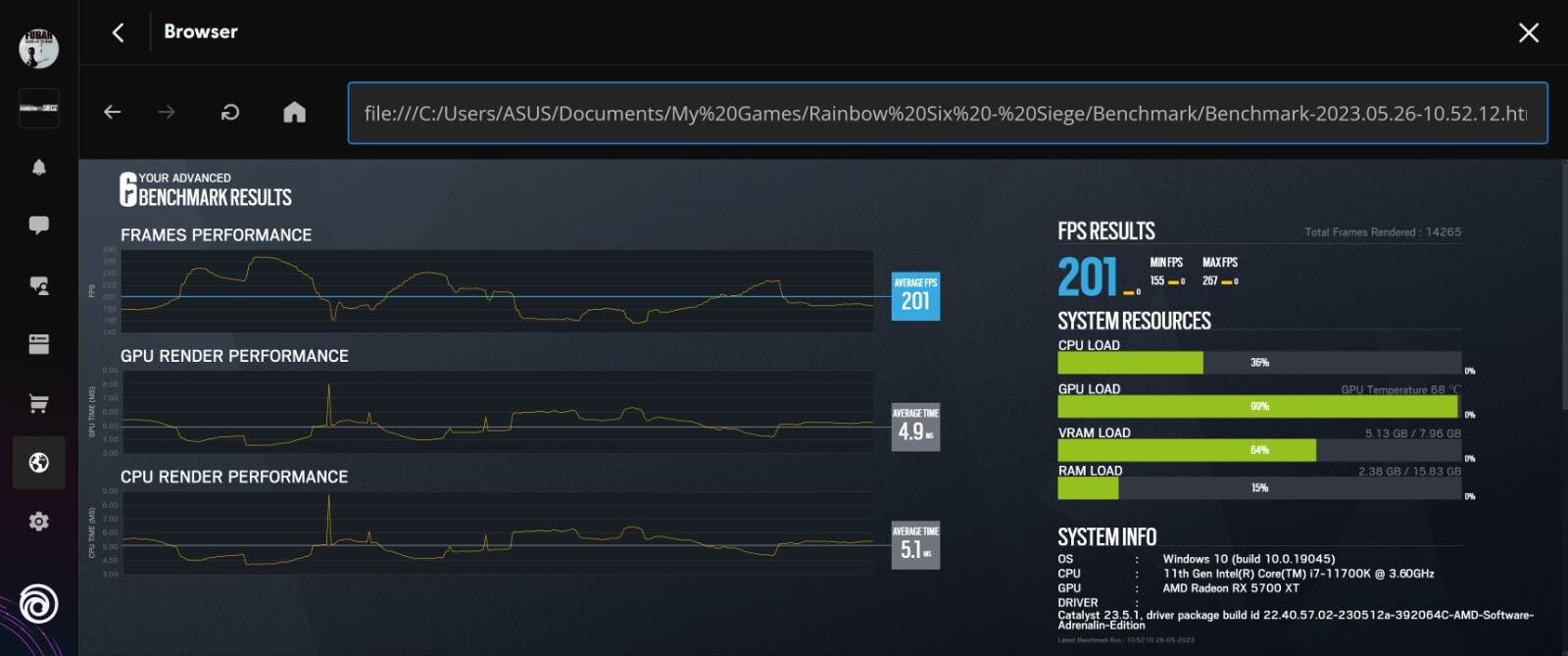Image resolution: width=1568 pixels, height=656 pixels.
Task: Open the friends icon in sidebar
Action: [x=39, y=285]
